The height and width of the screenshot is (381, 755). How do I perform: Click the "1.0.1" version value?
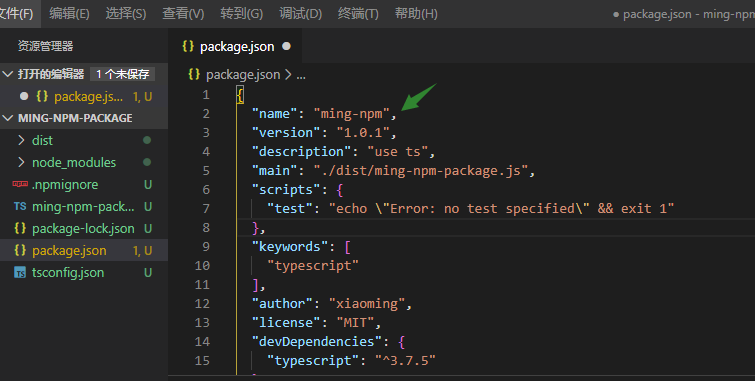click(364, 132)
